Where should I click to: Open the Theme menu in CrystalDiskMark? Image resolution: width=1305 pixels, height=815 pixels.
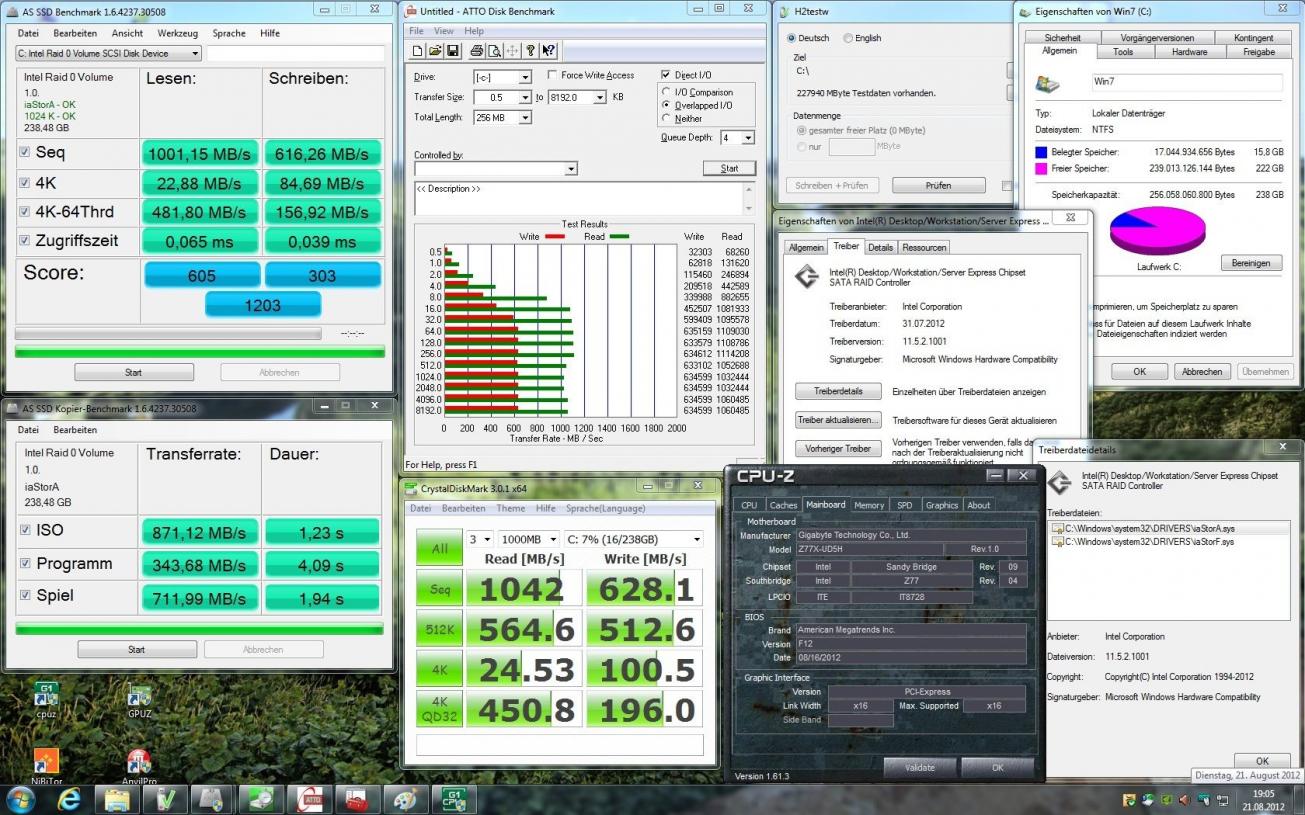pos(510,508)
